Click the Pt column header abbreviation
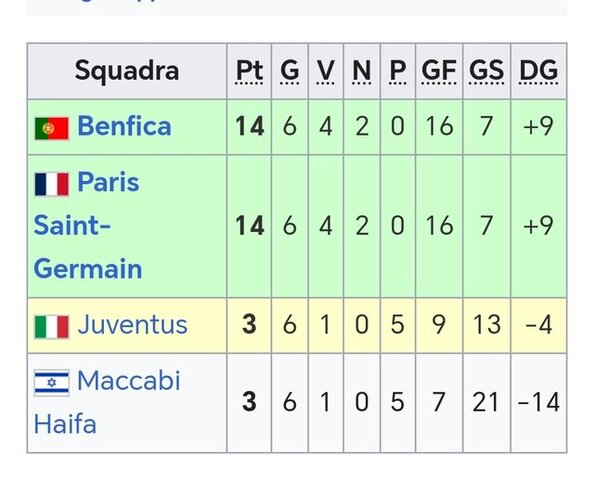 (x=249, y=70)
